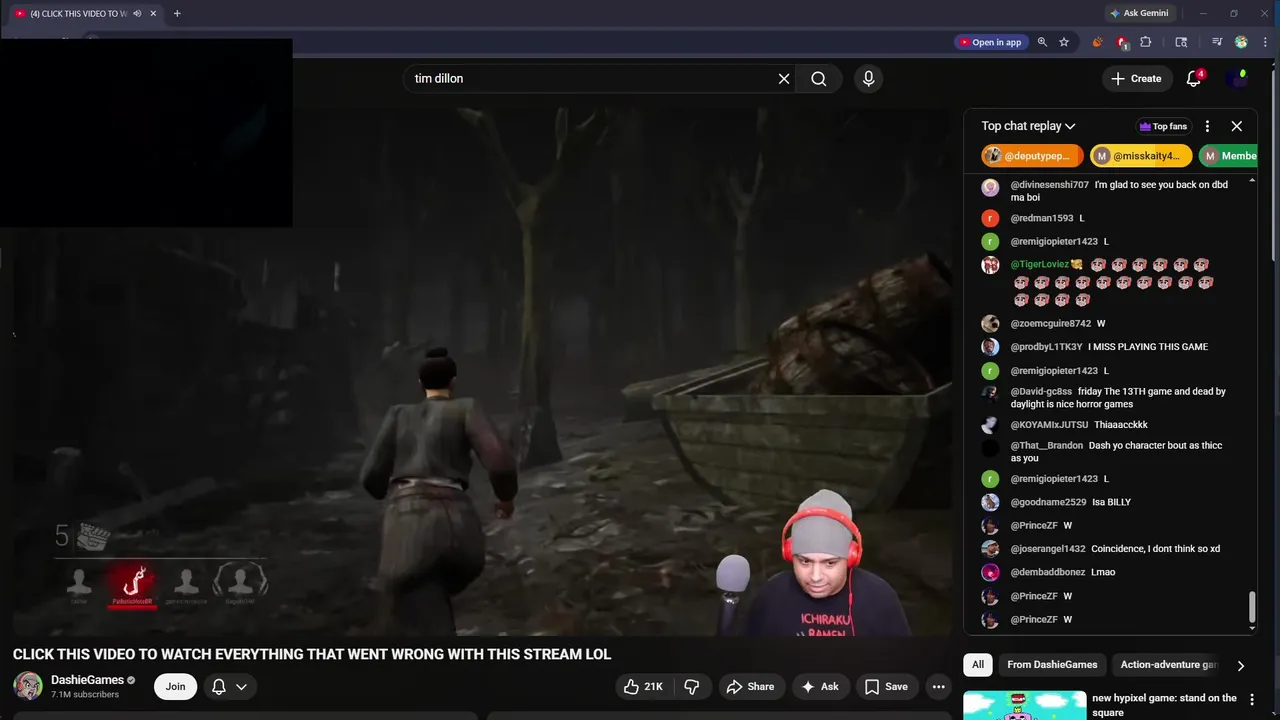Click the Join membership button
This screenshot has height=720, width=1280.
(x=175, y=686)
